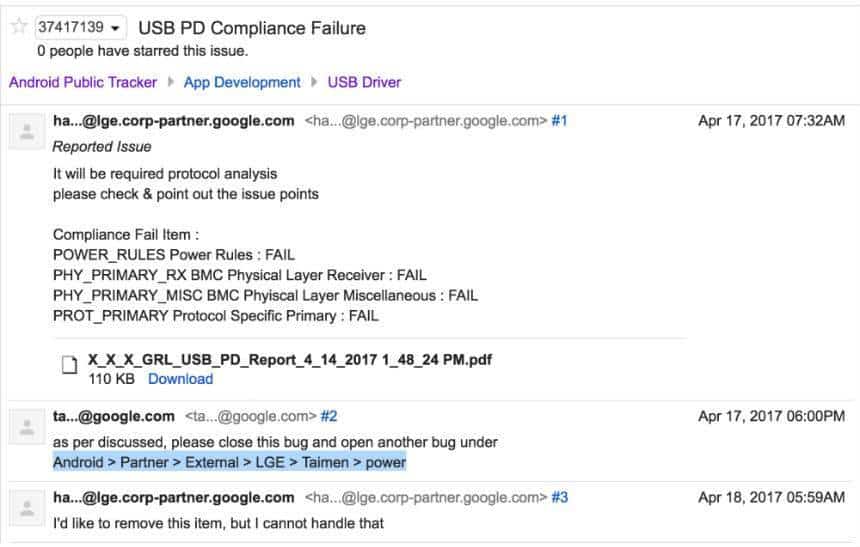
Task: Click the avatar icon of comment #1
Action: coord(26,132)
